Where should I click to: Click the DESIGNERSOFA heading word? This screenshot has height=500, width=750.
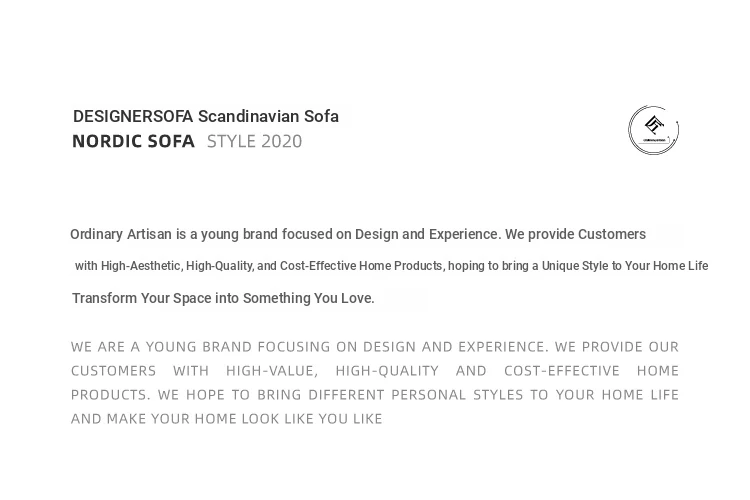[x=133, y=117]
